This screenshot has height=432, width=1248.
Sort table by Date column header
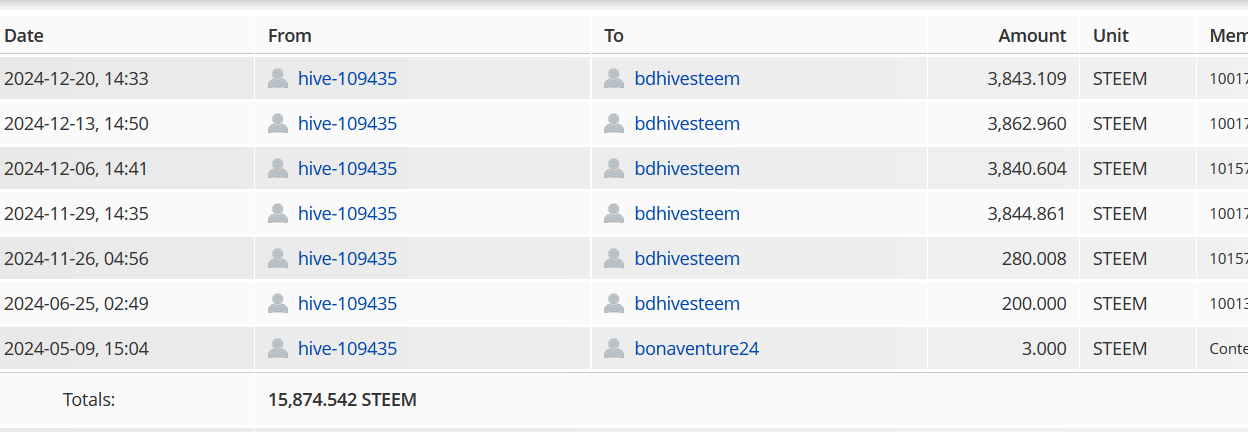coord(24,36)
